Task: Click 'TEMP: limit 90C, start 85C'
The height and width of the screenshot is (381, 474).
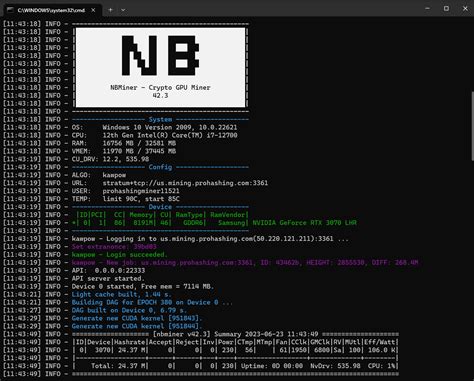Action: (126, 199)
